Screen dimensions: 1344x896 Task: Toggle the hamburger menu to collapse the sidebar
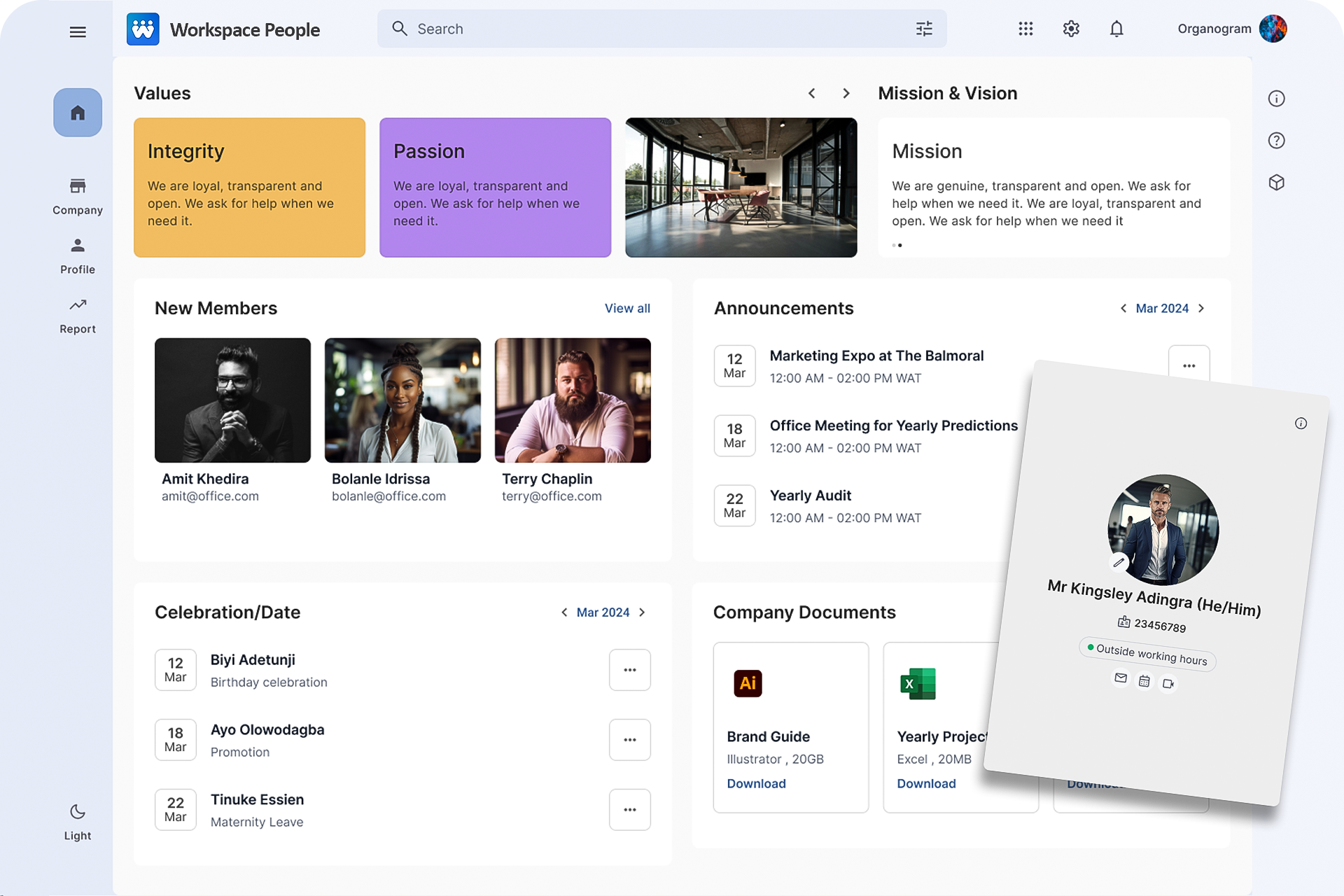point(78,31)
